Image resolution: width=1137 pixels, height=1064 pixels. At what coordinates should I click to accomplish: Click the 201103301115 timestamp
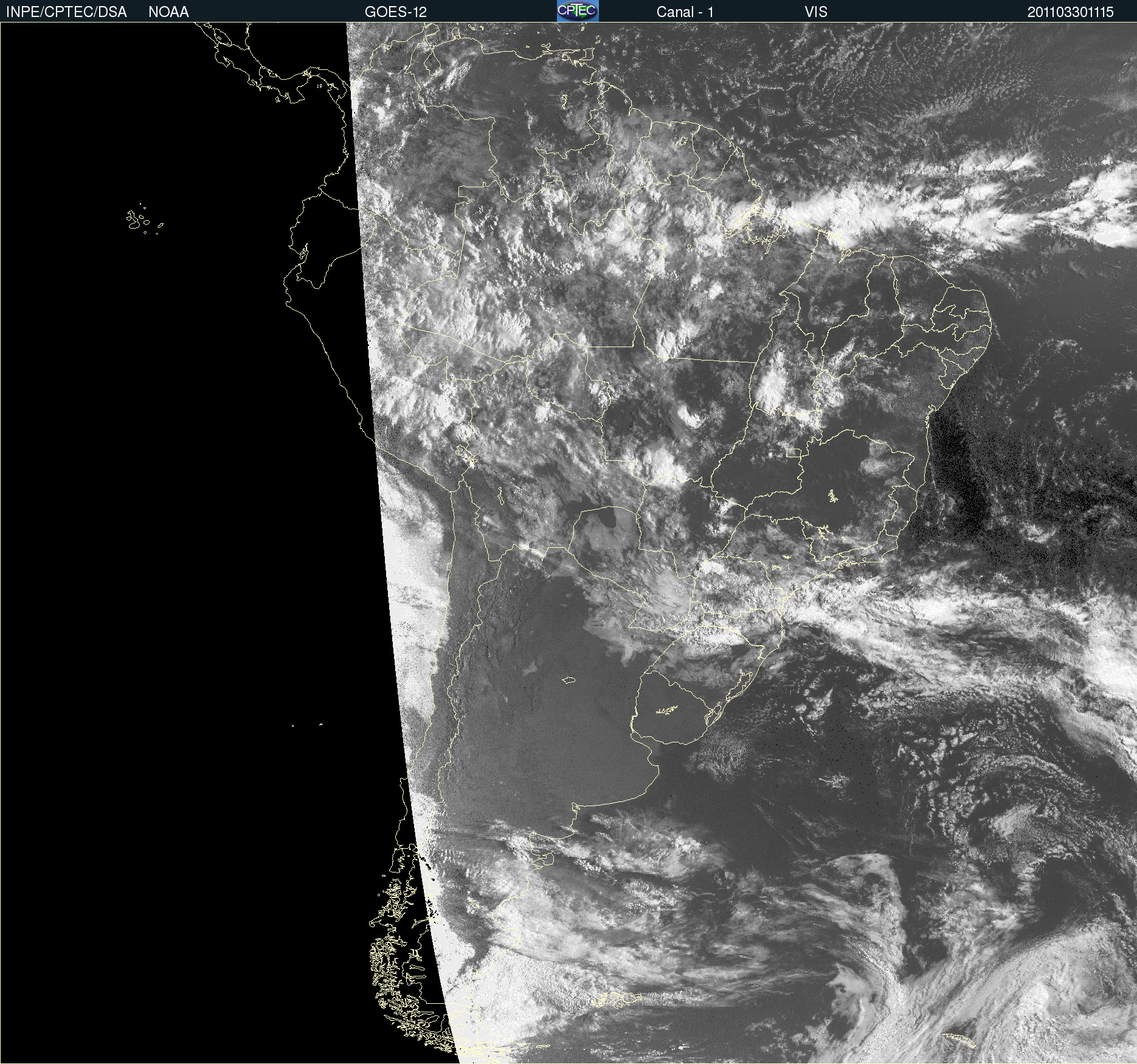point(1071,12)
